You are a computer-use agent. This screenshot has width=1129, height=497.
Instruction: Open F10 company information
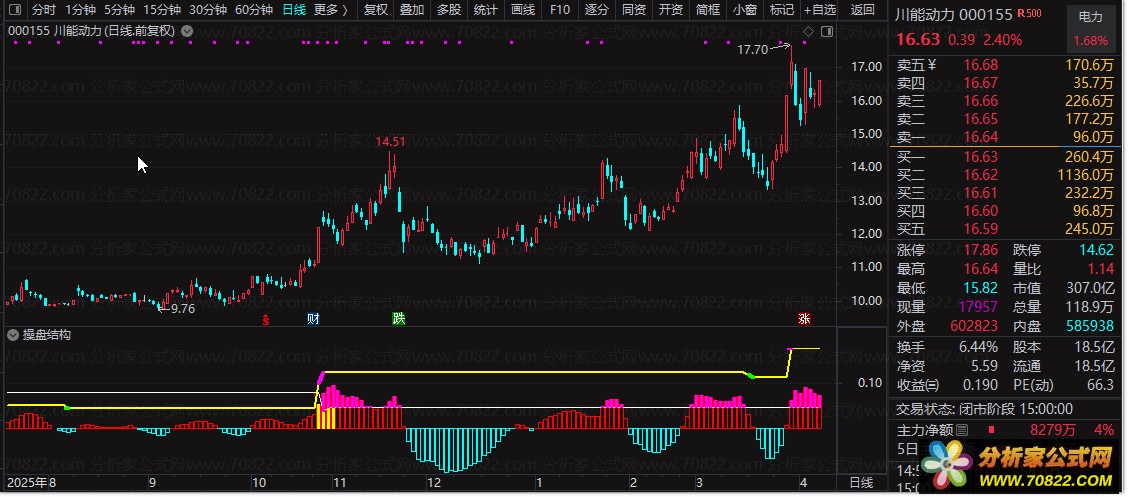pyautogui.click(x=559, y=10)
